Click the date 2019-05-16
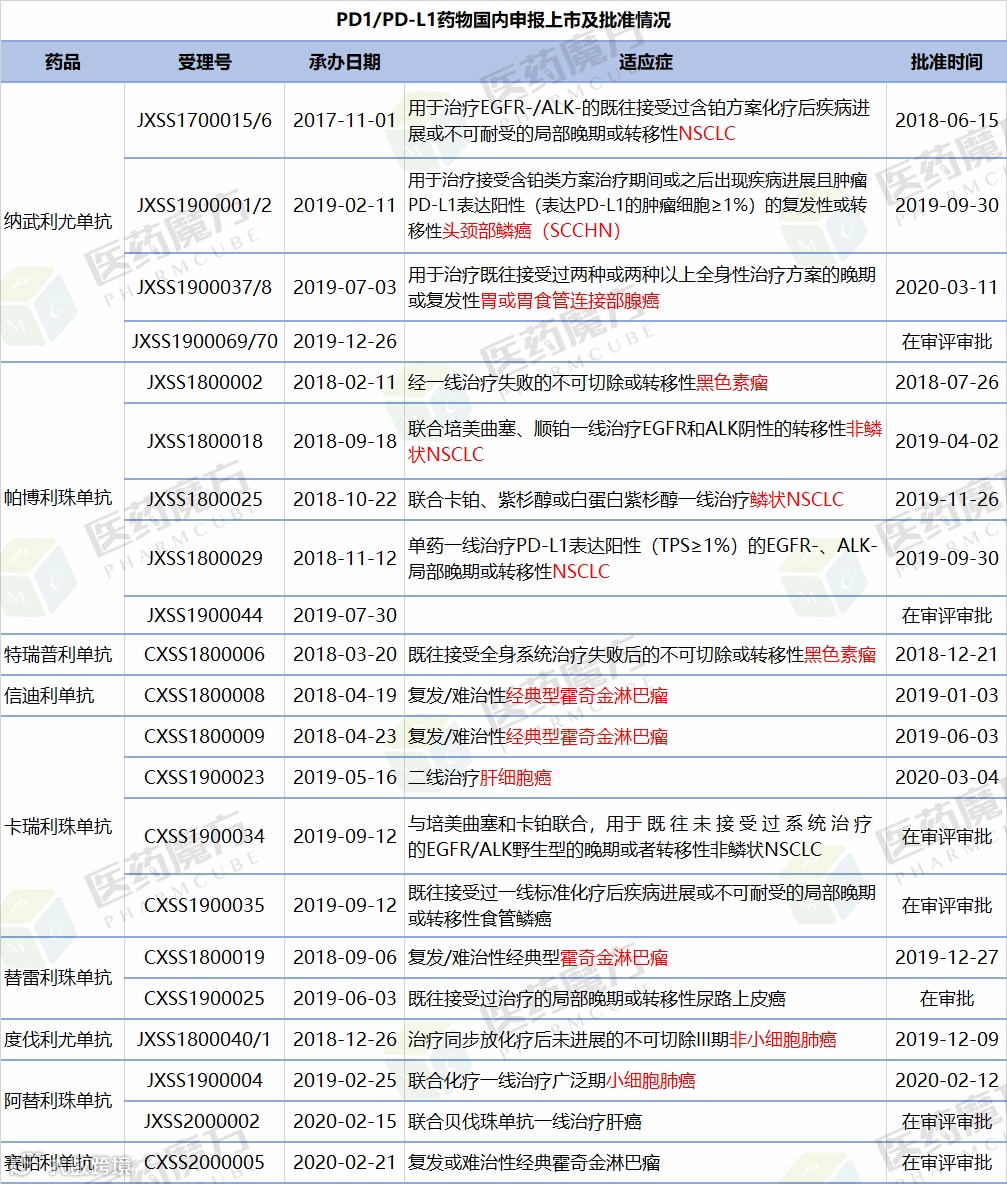Viewport: 1007px width, 1184px height. tap(345, 777)
